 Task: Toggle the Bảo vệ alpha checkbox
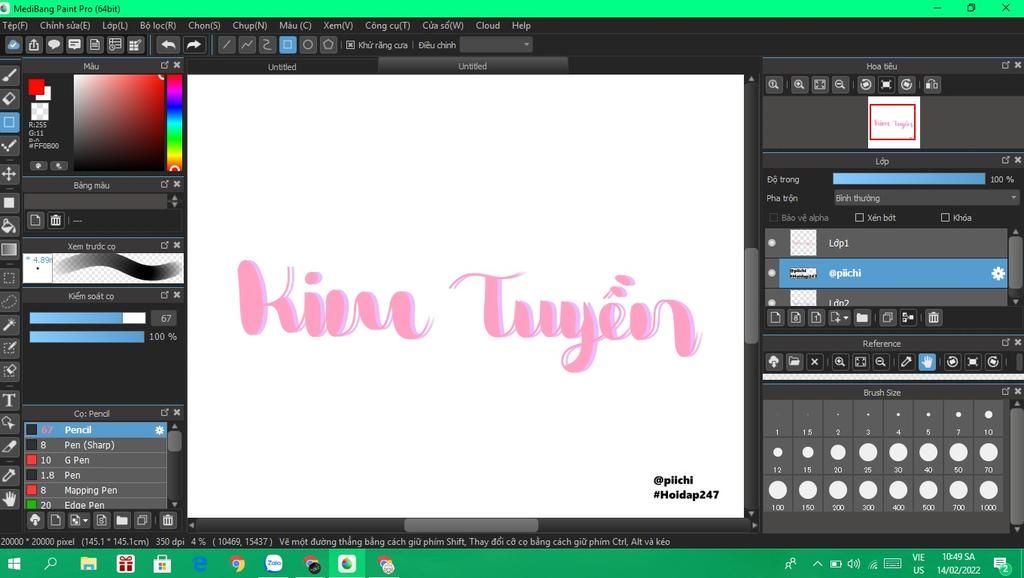click(x=774, y=217)
